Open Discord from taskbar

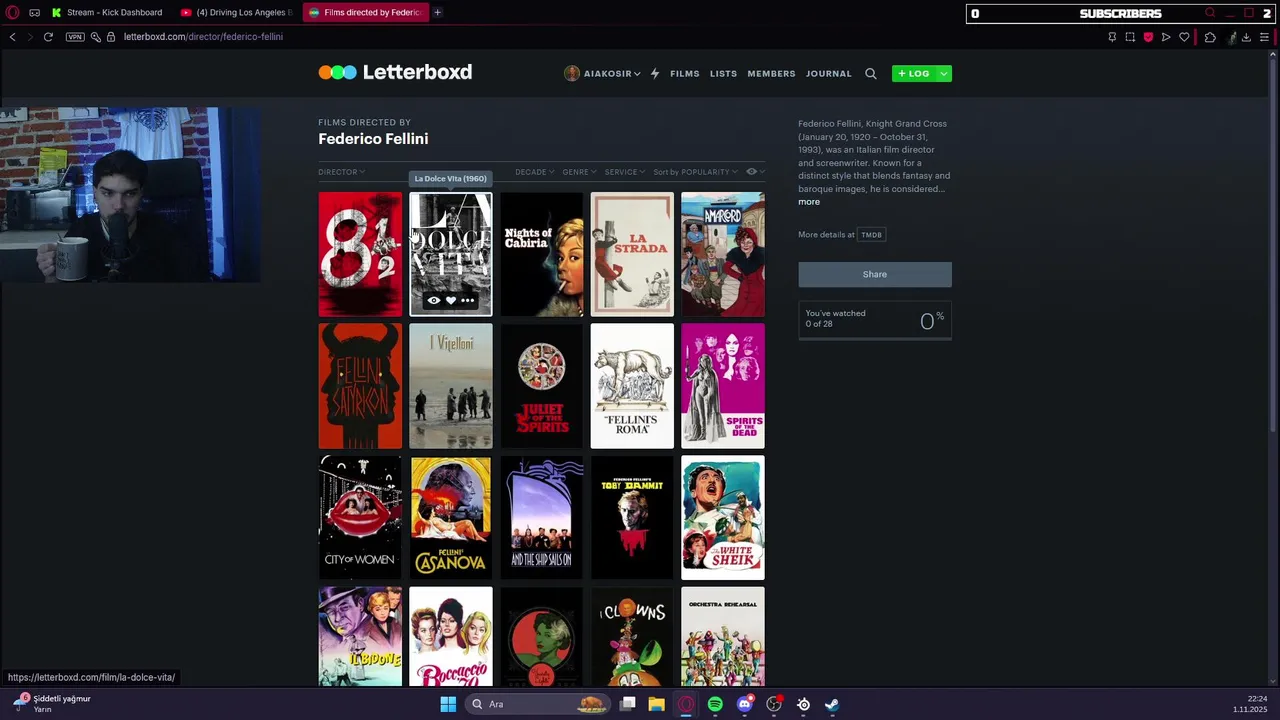[745, 704]
